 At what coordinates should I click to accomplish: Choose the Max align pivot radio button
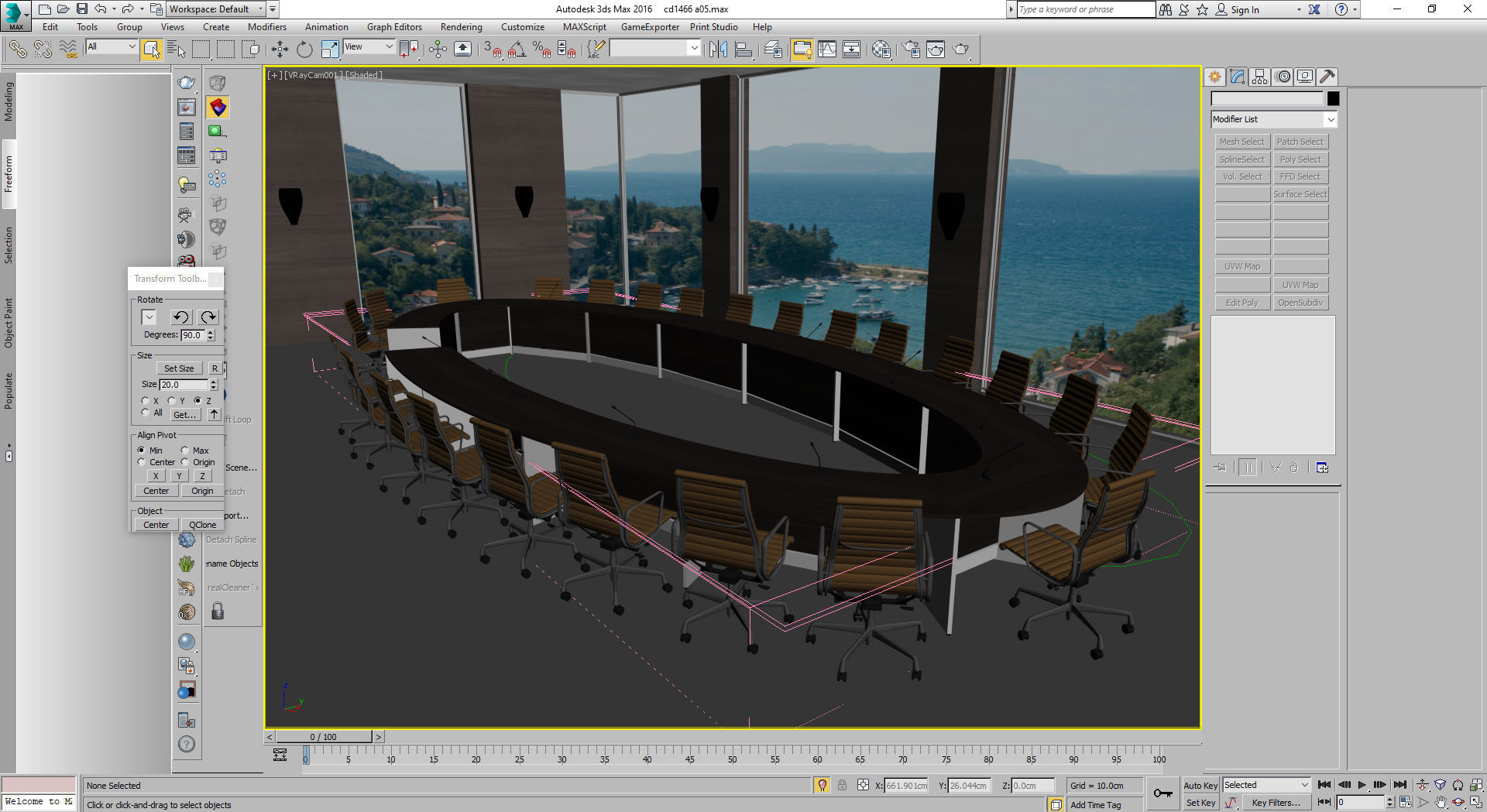click(185, 451)
